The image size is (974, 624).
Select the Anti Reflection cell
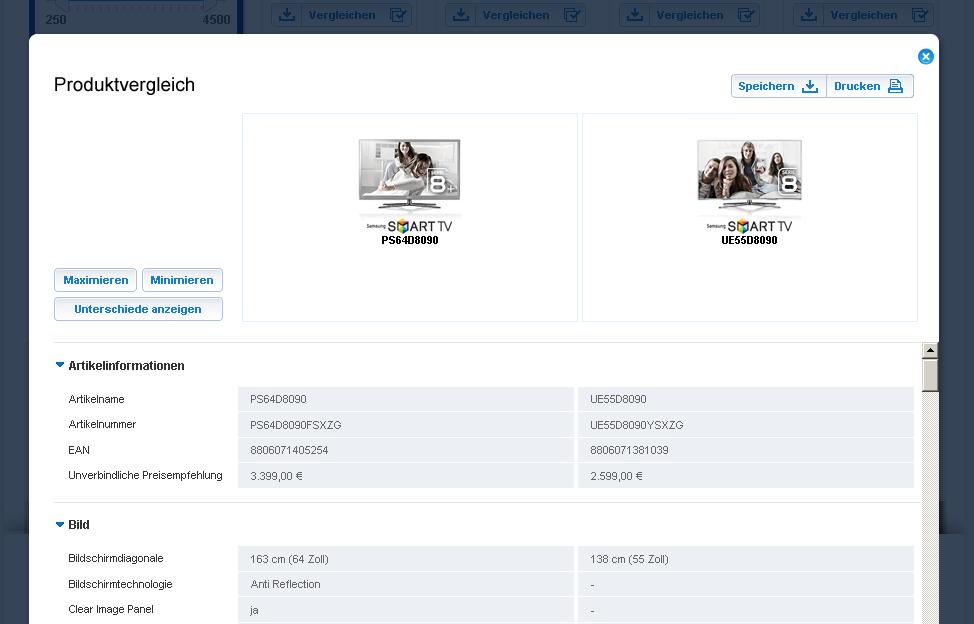(406, 584)
